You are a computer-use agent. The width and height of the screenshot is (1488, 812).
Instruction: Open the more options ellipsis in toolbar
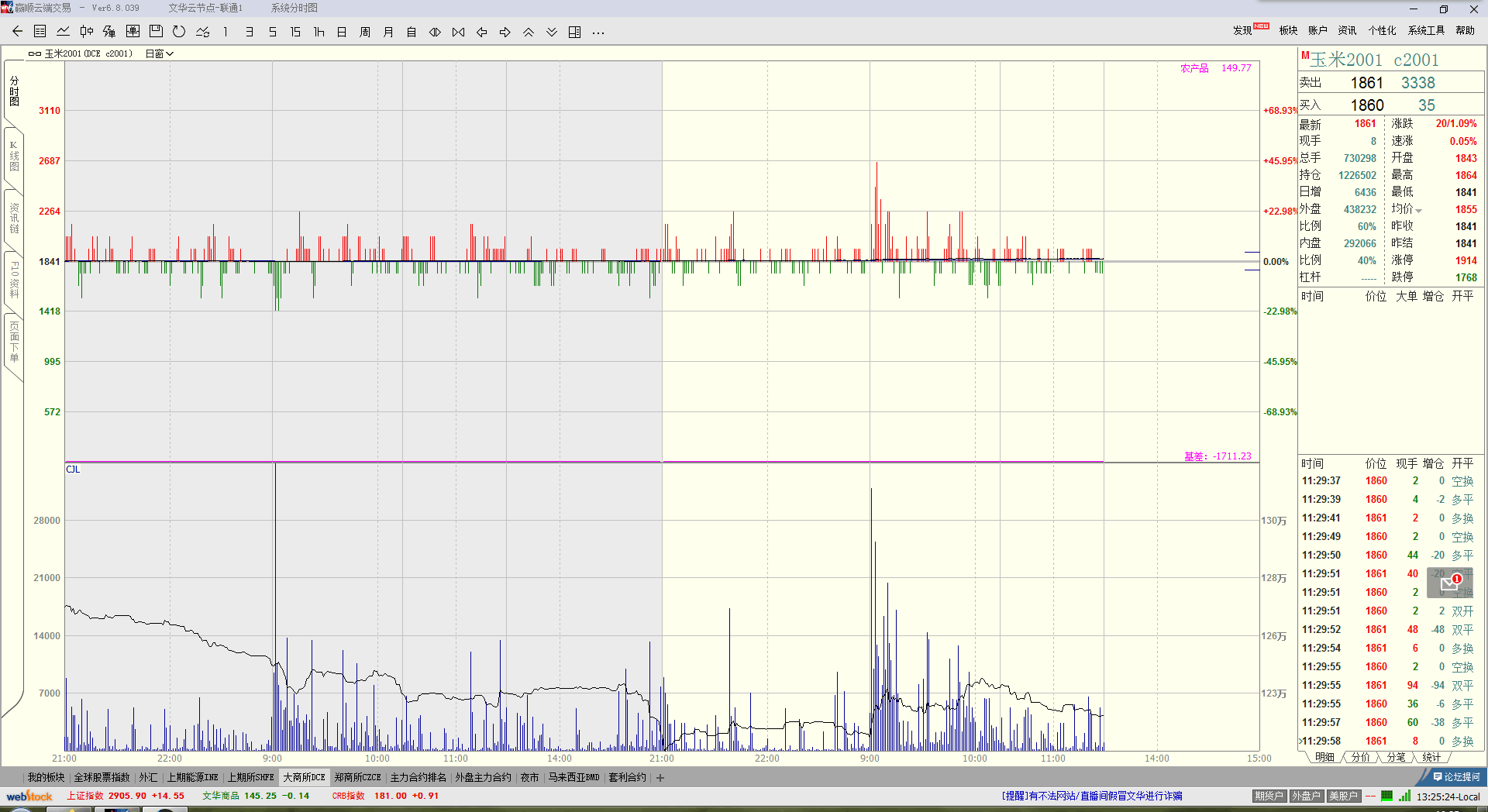click(x=598, y=32)
